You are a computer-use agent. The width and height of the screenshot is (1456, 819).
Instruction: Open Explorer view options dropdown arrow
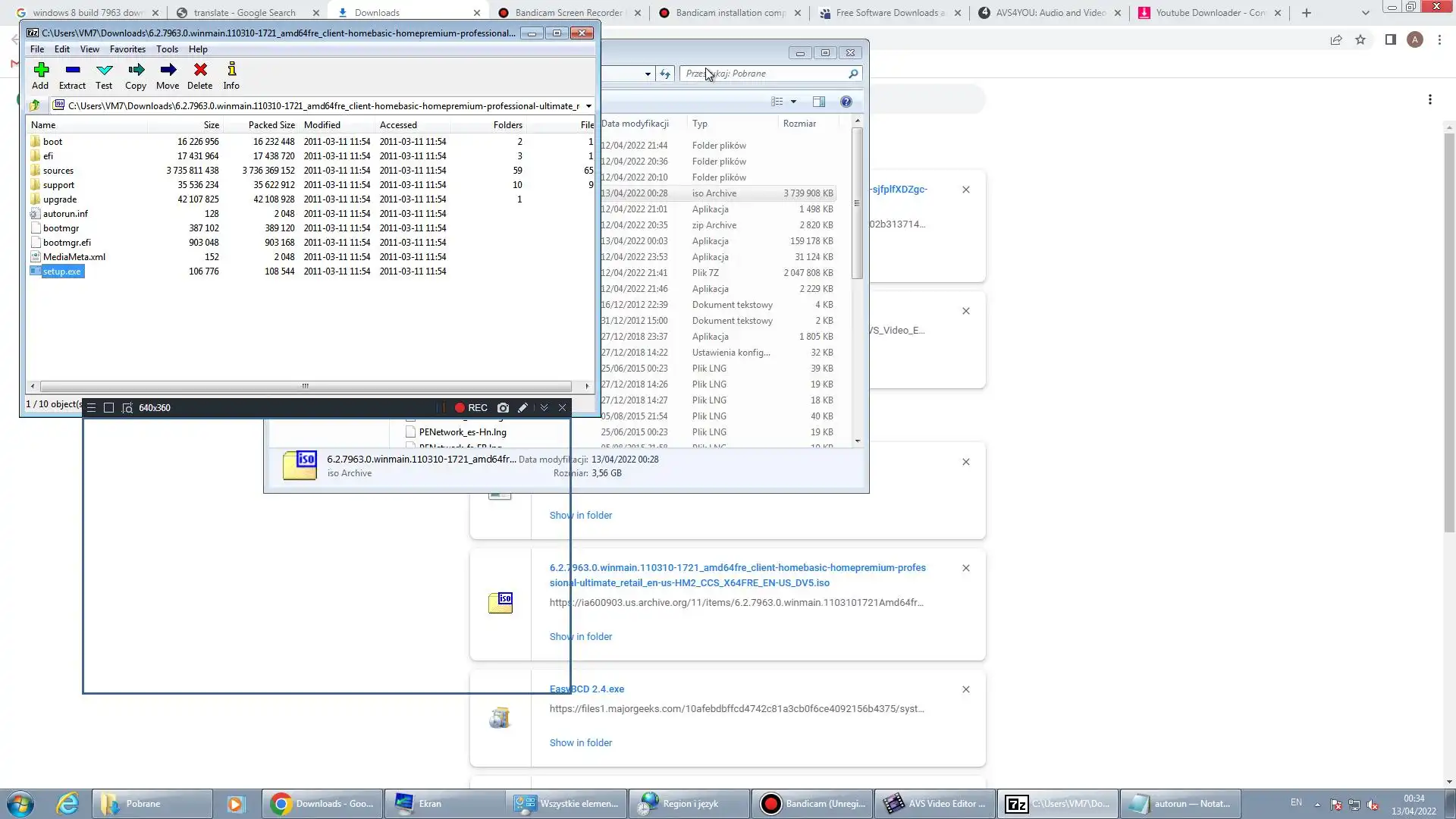pyautogui.click(x=794, y=102)
